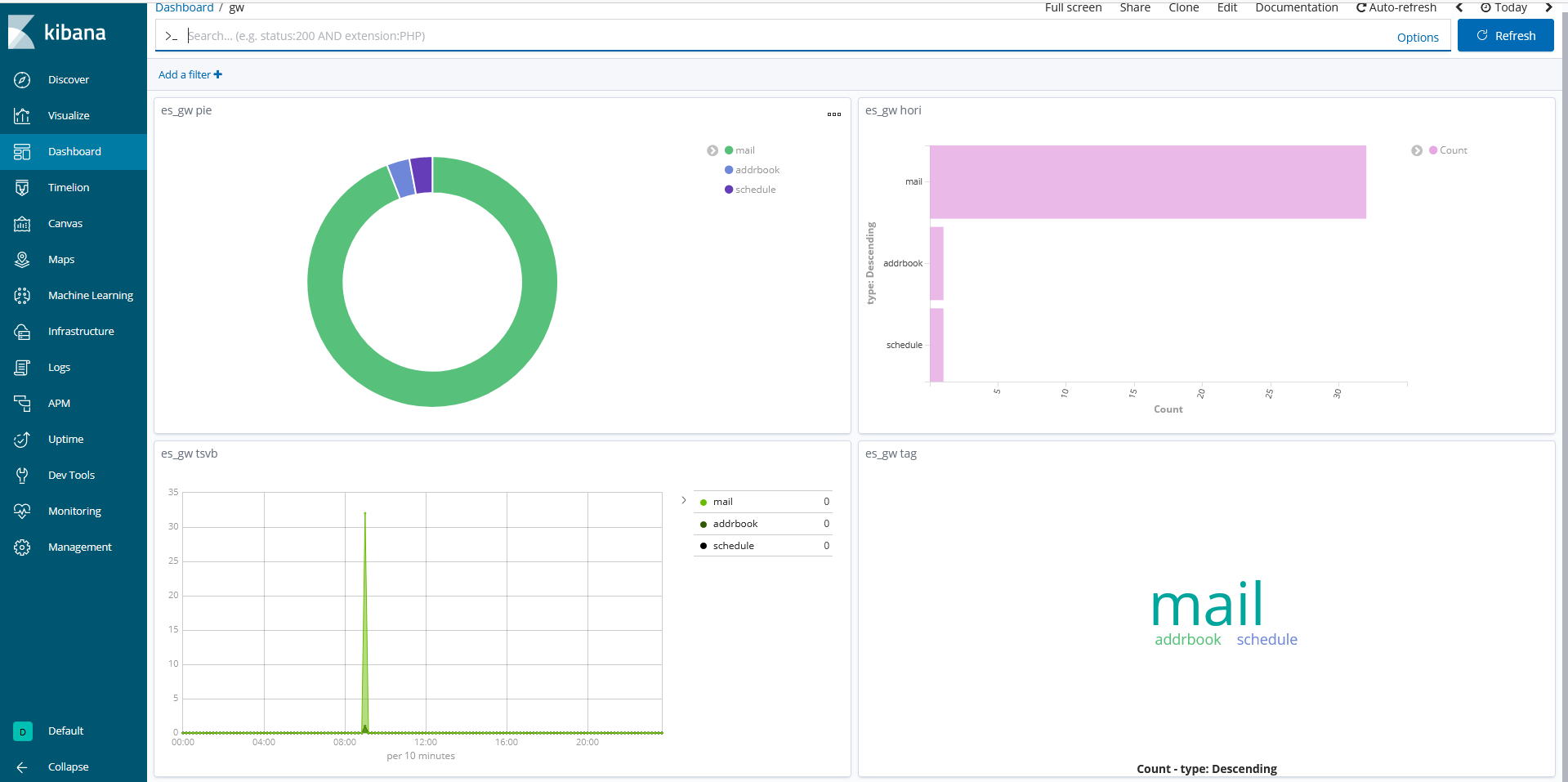Open the Logs icon
This screenshot has width=1568, height=782.
(x=22, y=367)
